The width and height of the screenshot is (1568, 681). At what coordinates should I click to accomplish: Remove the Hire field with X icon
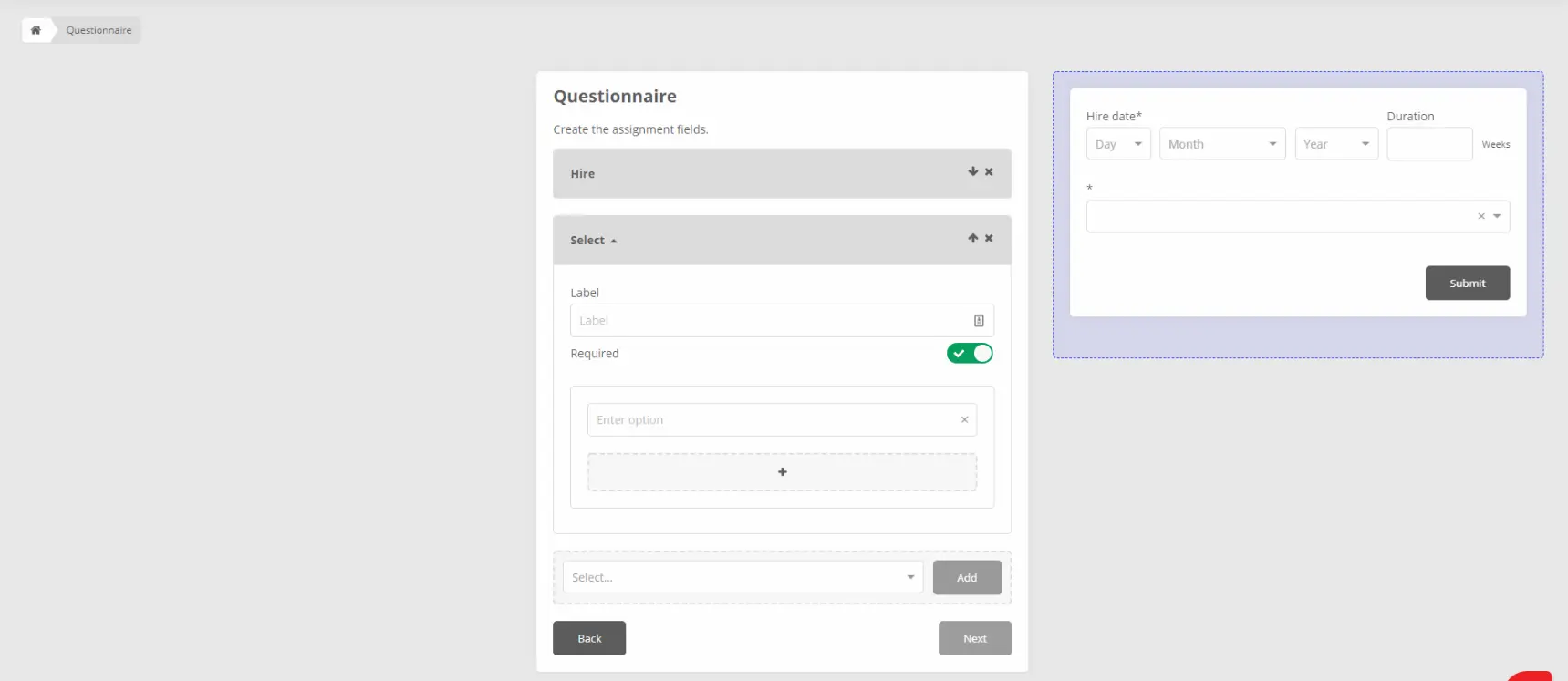click(x=989, y=171)
